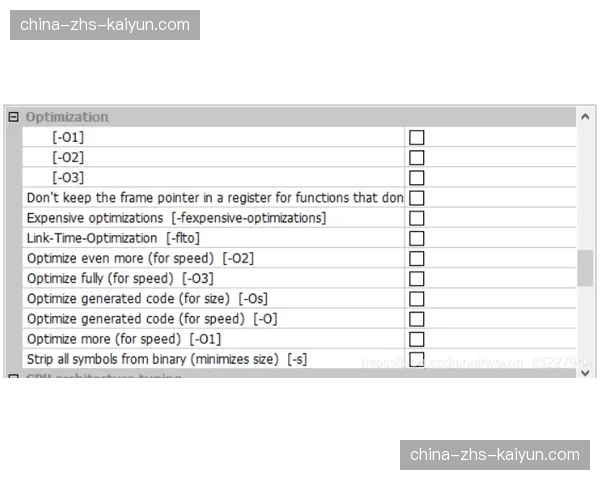Enable Expensive optimizations checkbox
The image size is (600, 480).
417,218
